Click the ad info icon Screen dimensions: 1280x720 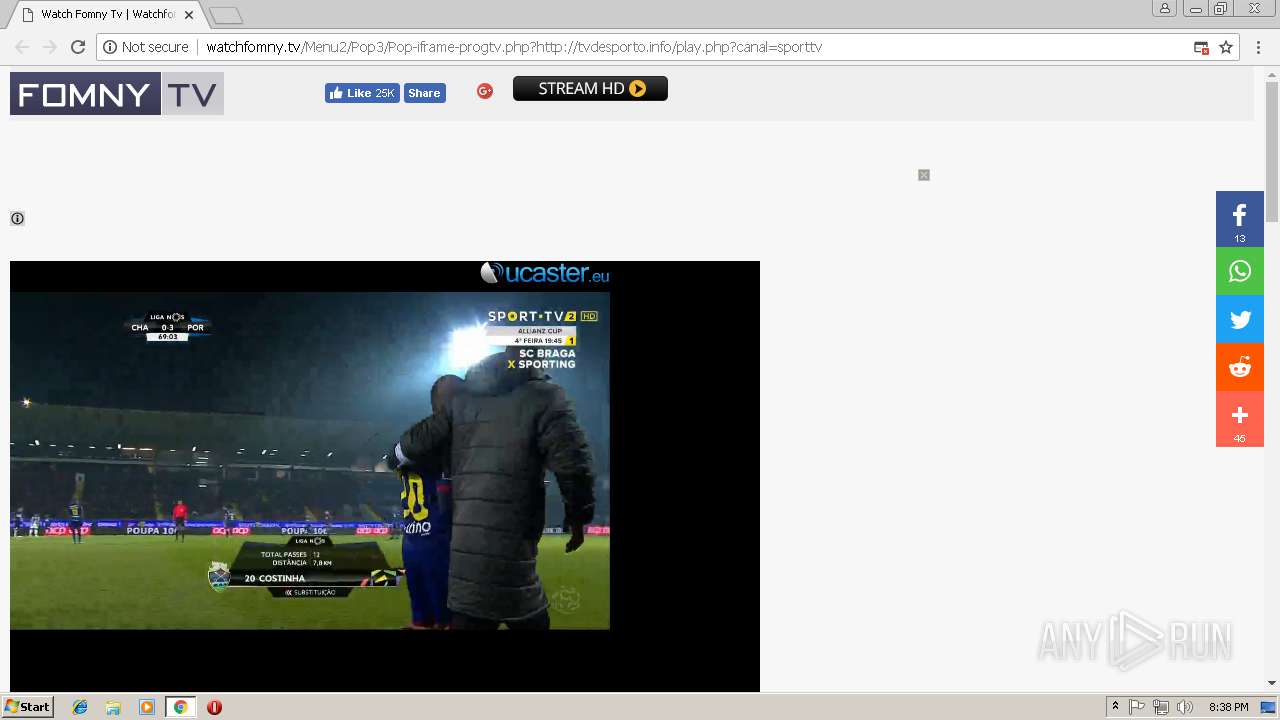tap(17, 218)
